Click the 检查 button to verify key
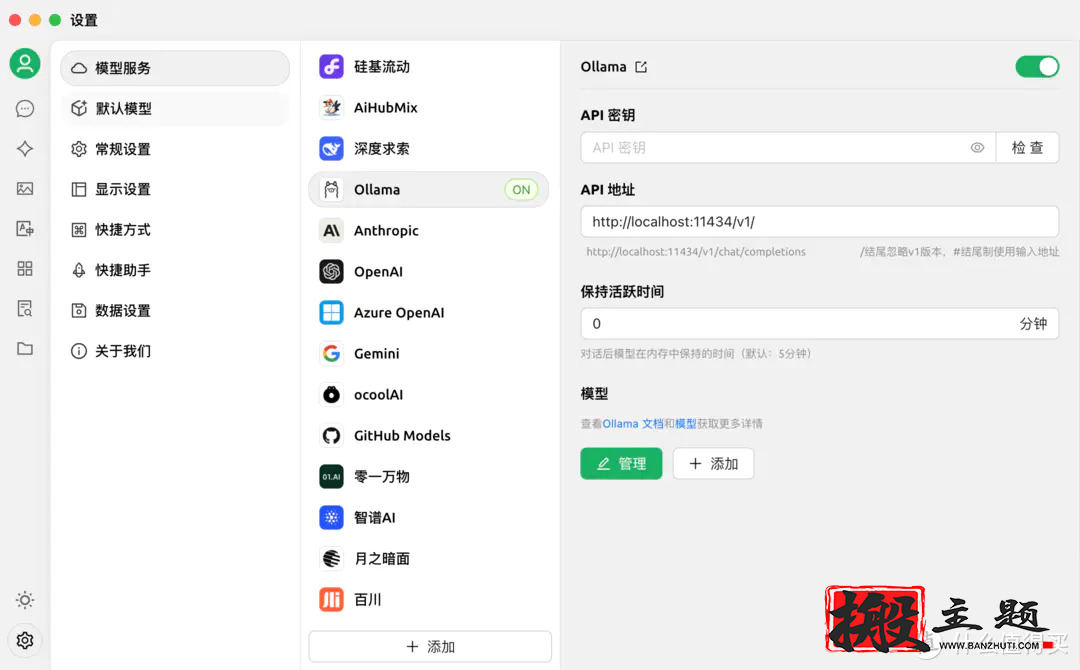1080x670 pixels. point(1028,147)
